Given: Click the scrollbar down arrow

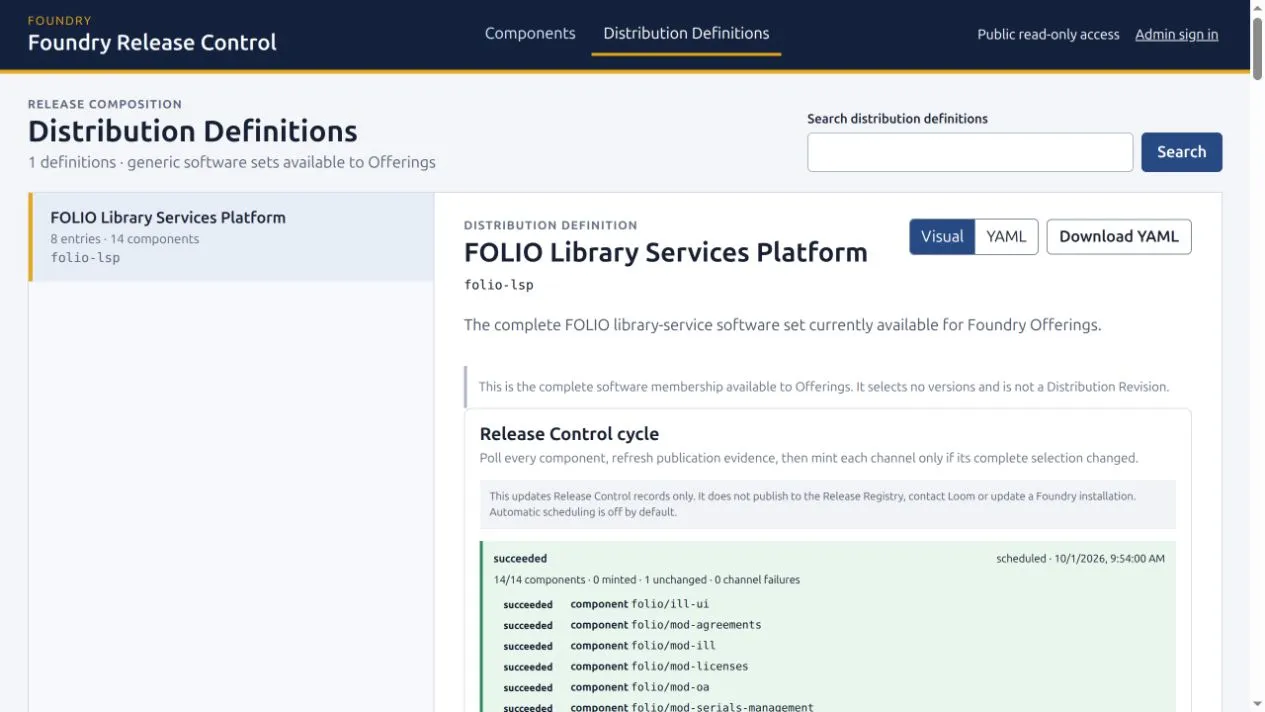Looking at the screenshot, I should click(1257, 704).
